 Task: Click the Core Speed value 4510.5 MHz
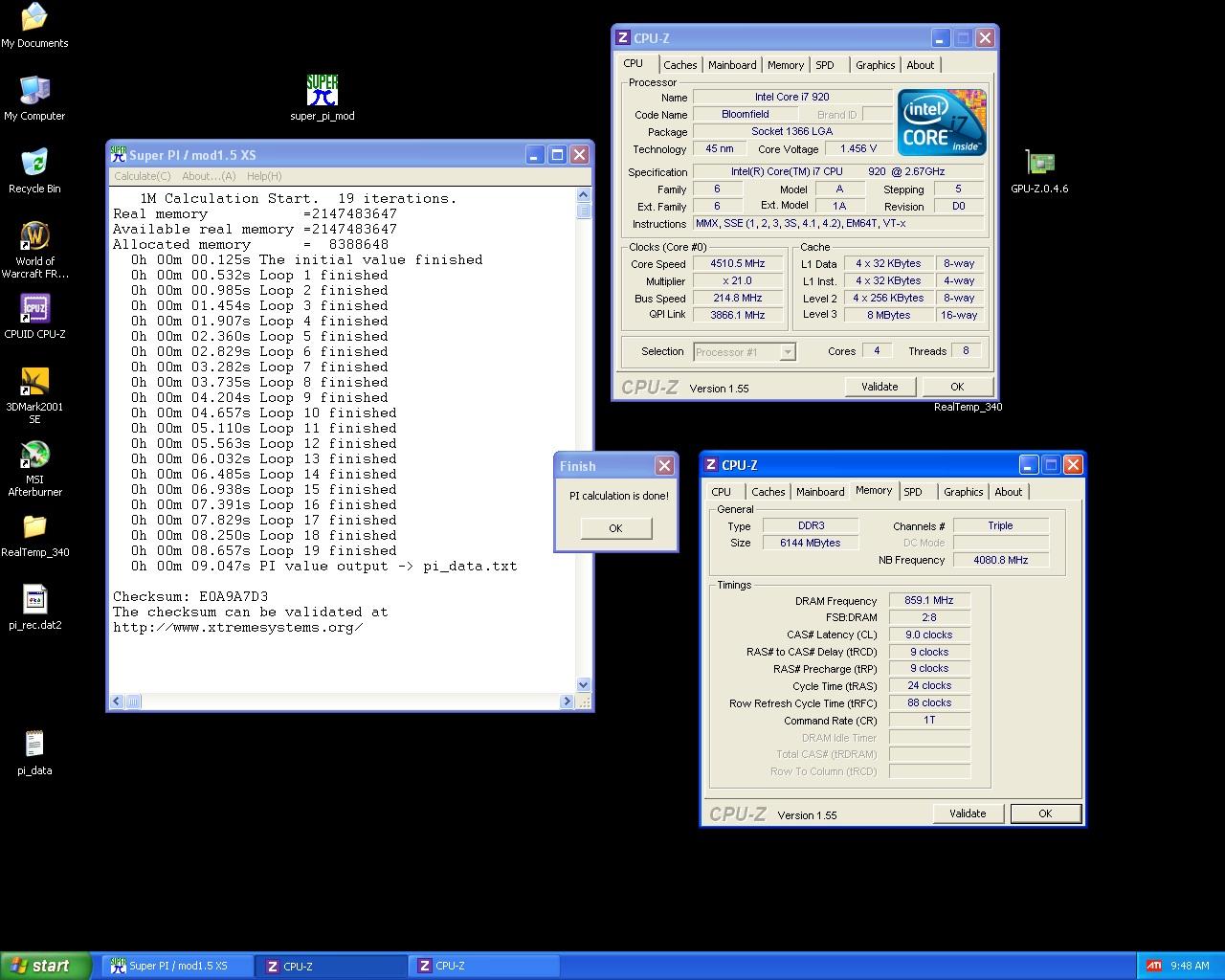coord(738,264)
